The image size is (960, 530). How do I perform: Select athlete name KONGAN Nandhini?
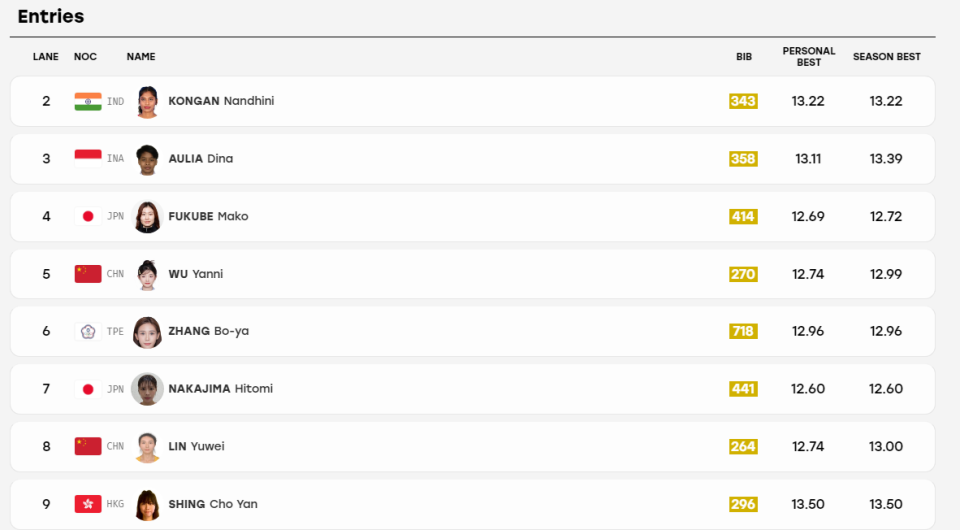pyautogui.click(x=221, y=101)
